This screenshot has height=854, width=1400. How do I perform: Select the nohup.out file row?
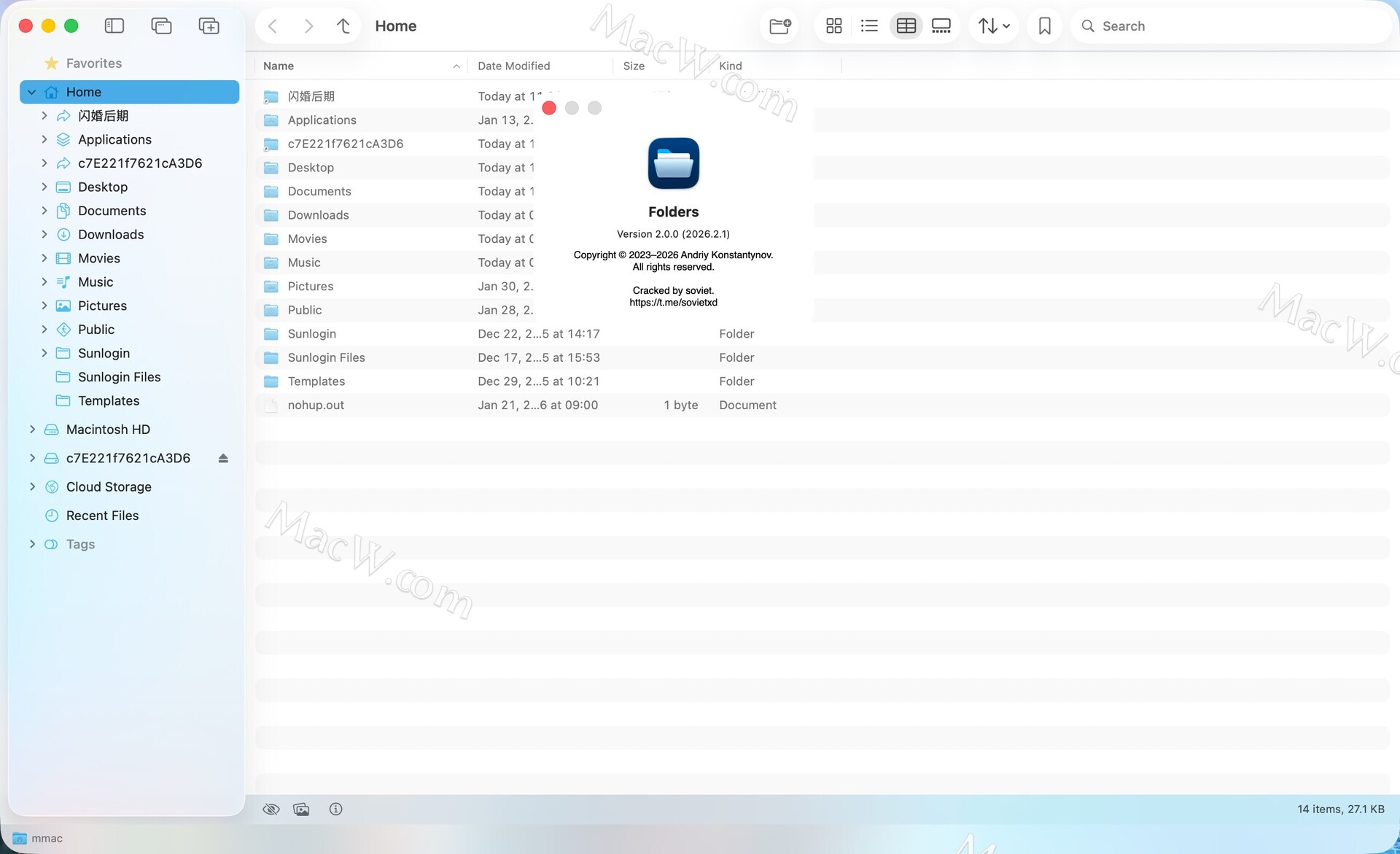tap(316, 405)
